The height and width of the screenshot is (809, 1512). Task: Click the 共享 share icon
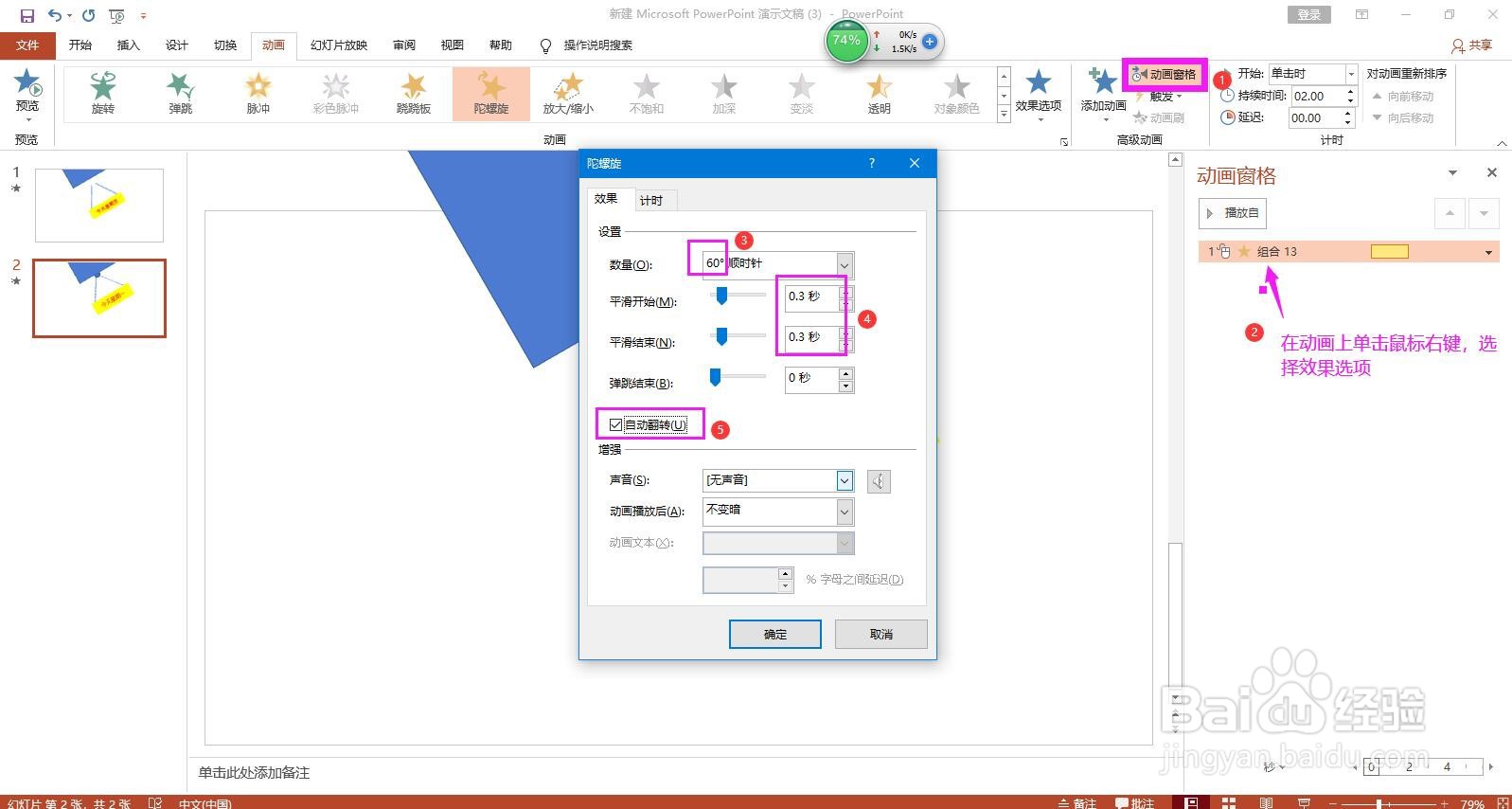point(1472,45)
